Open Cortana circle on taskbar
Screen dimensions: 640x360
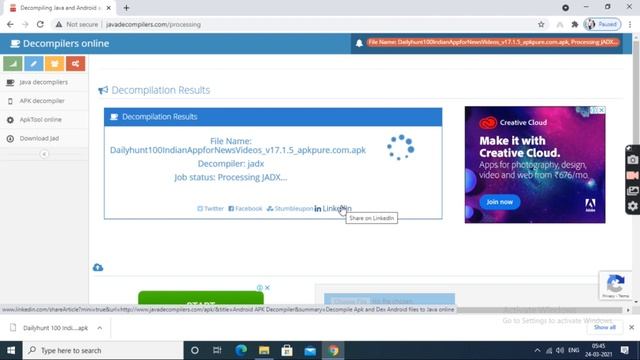(x=195, y=351)
